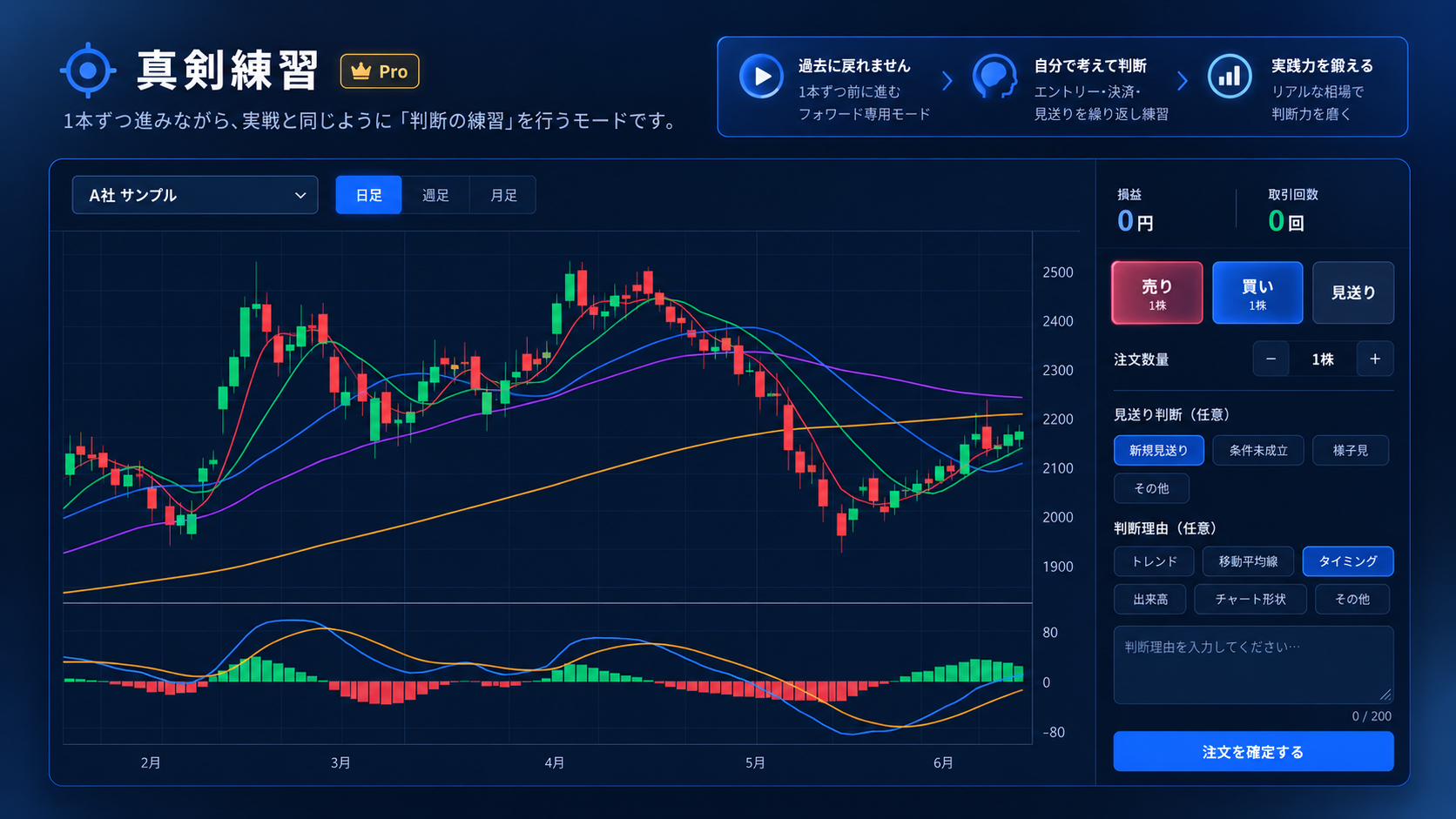
Task: Click the 1900 price axis label
Action: (1058, 567)
